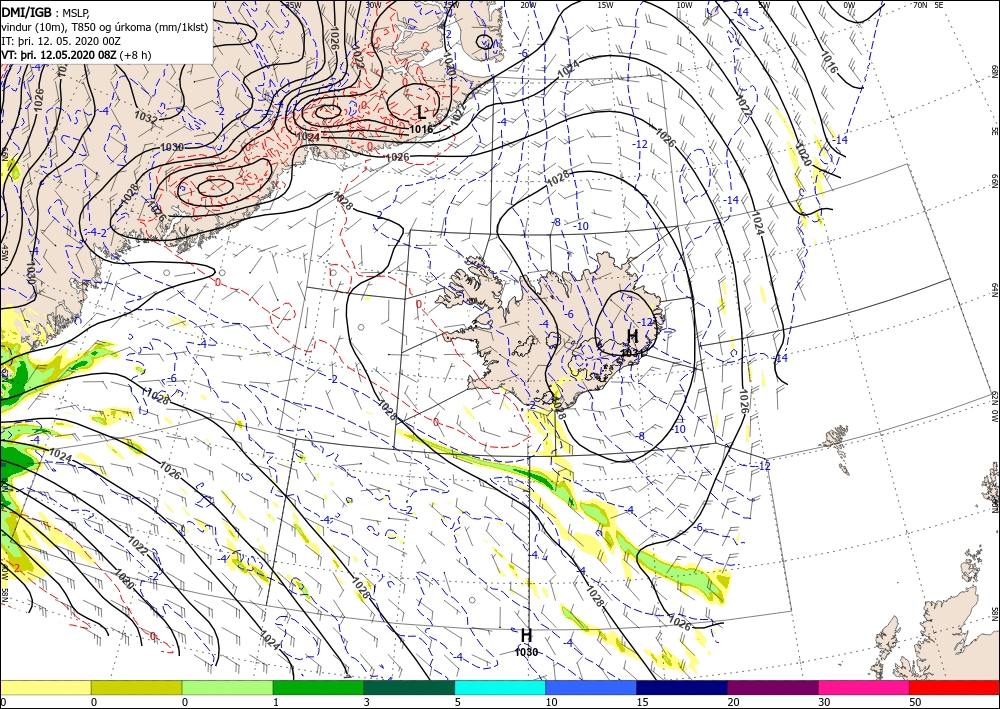
Task: Click the olive yellow-green legend swatch
Action: click(x=136, y=687)
